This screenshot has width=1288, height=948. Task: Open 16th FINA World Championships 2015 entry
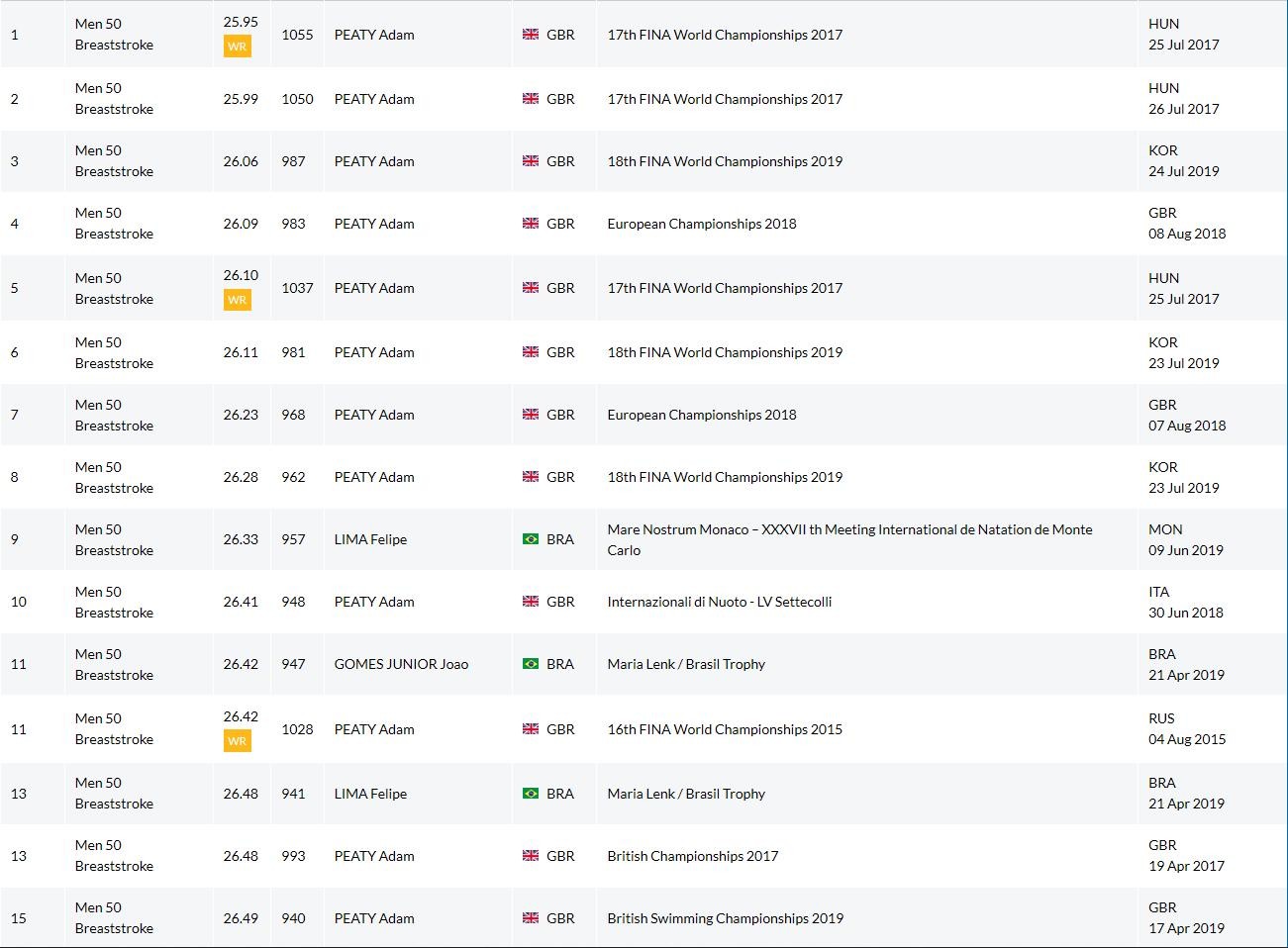[x=725, y=729]
